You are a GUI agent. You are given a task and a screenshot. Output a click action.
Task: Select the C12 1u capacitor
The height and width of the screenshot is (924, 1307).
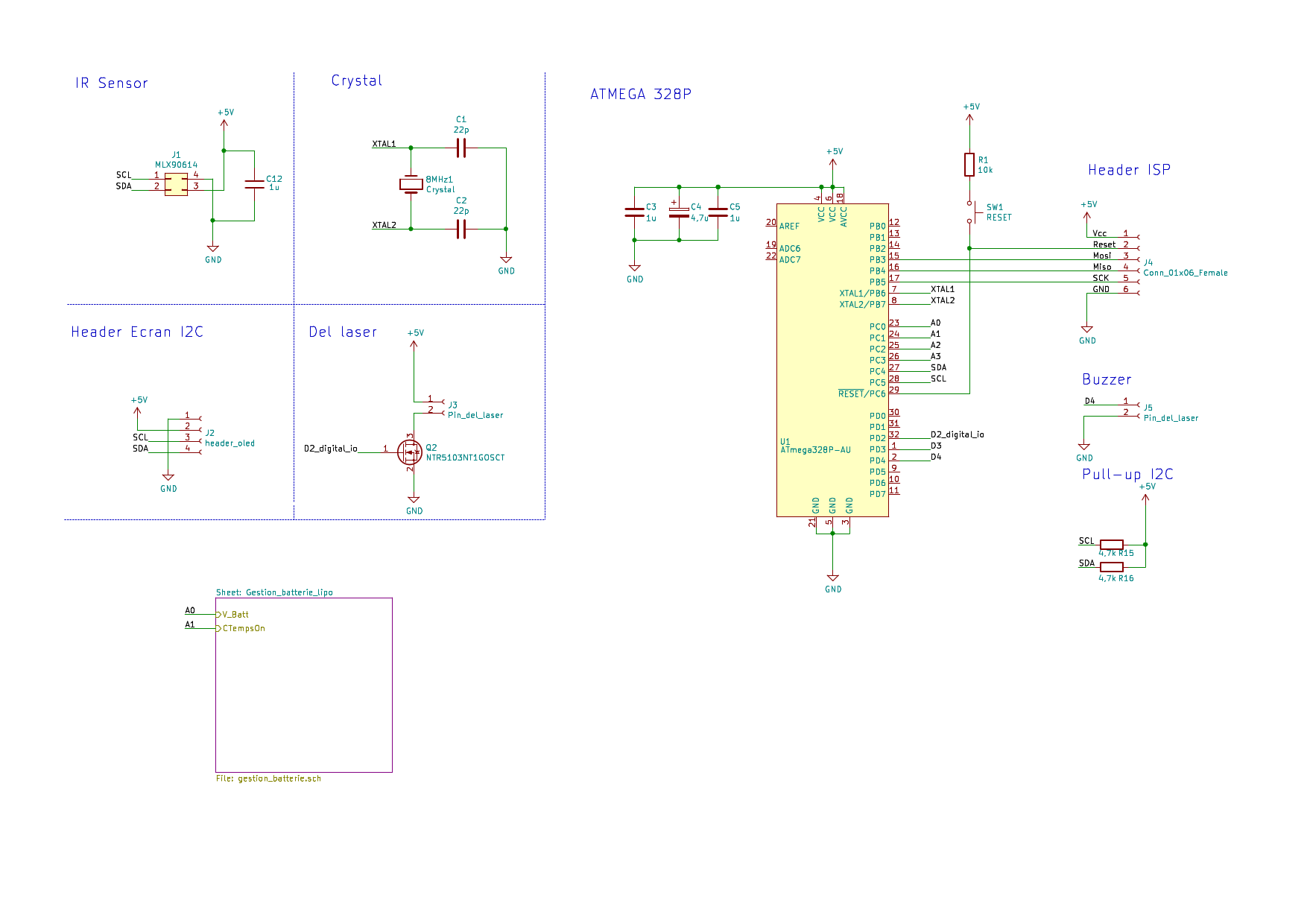[254, 184]
